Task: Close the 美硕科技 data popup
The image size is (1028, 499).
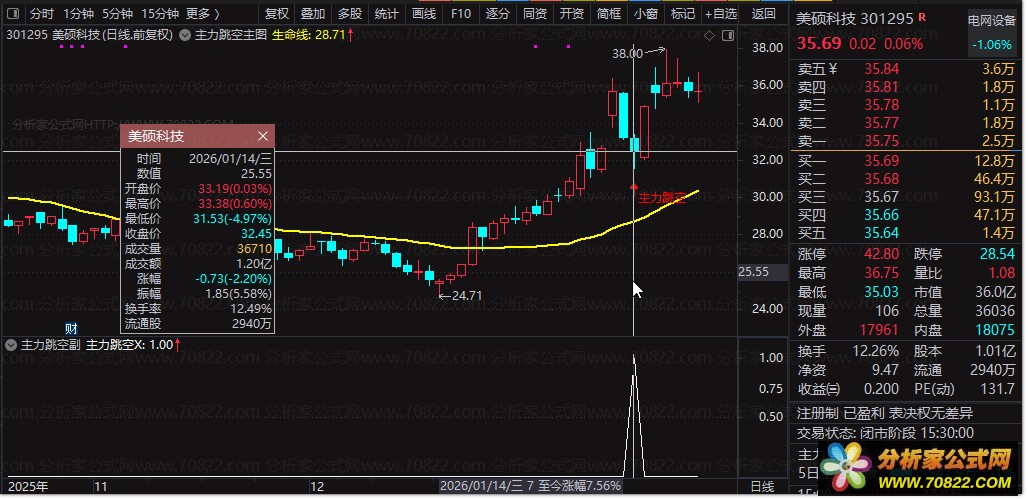Action: tap(263, 136)
